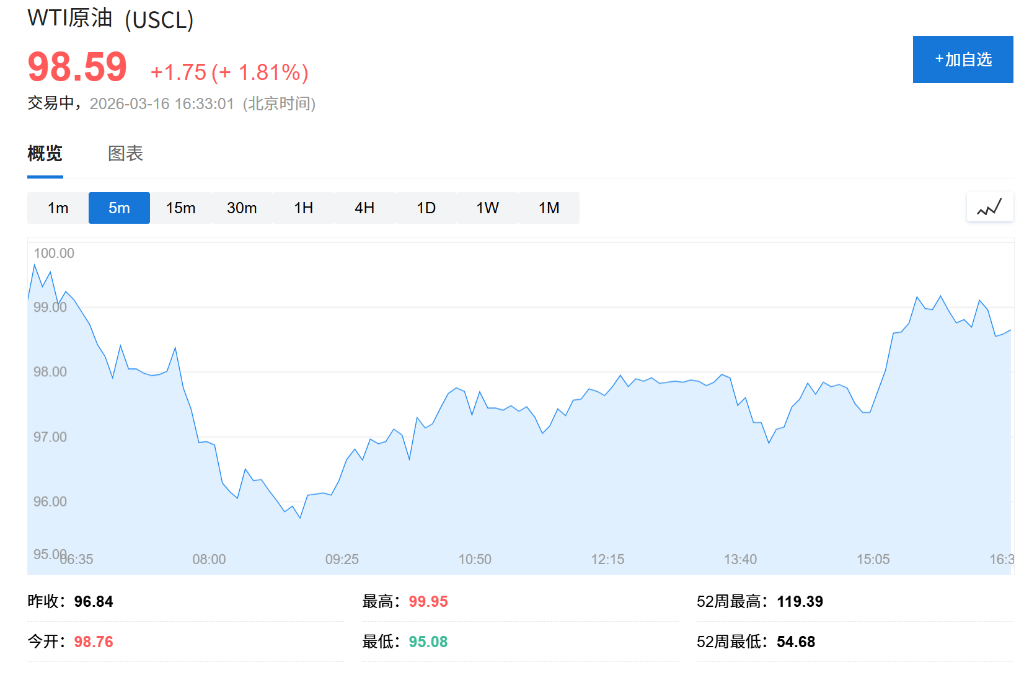Select the 5m timeframe

coord(119,208)
